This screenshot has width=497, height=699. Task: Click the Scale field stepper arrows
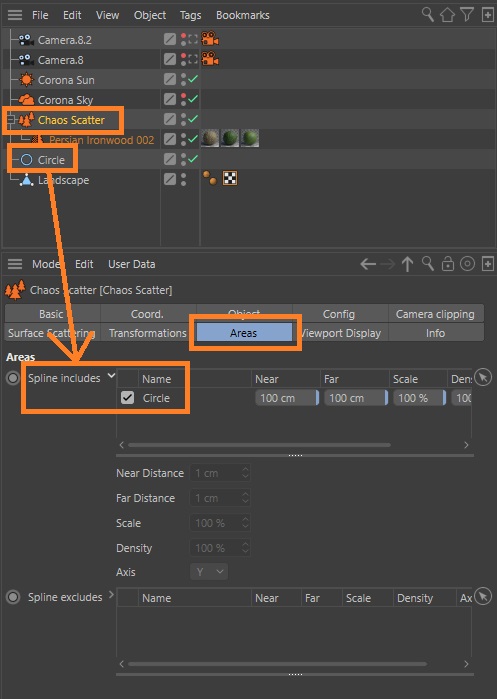tap(245, 522)
